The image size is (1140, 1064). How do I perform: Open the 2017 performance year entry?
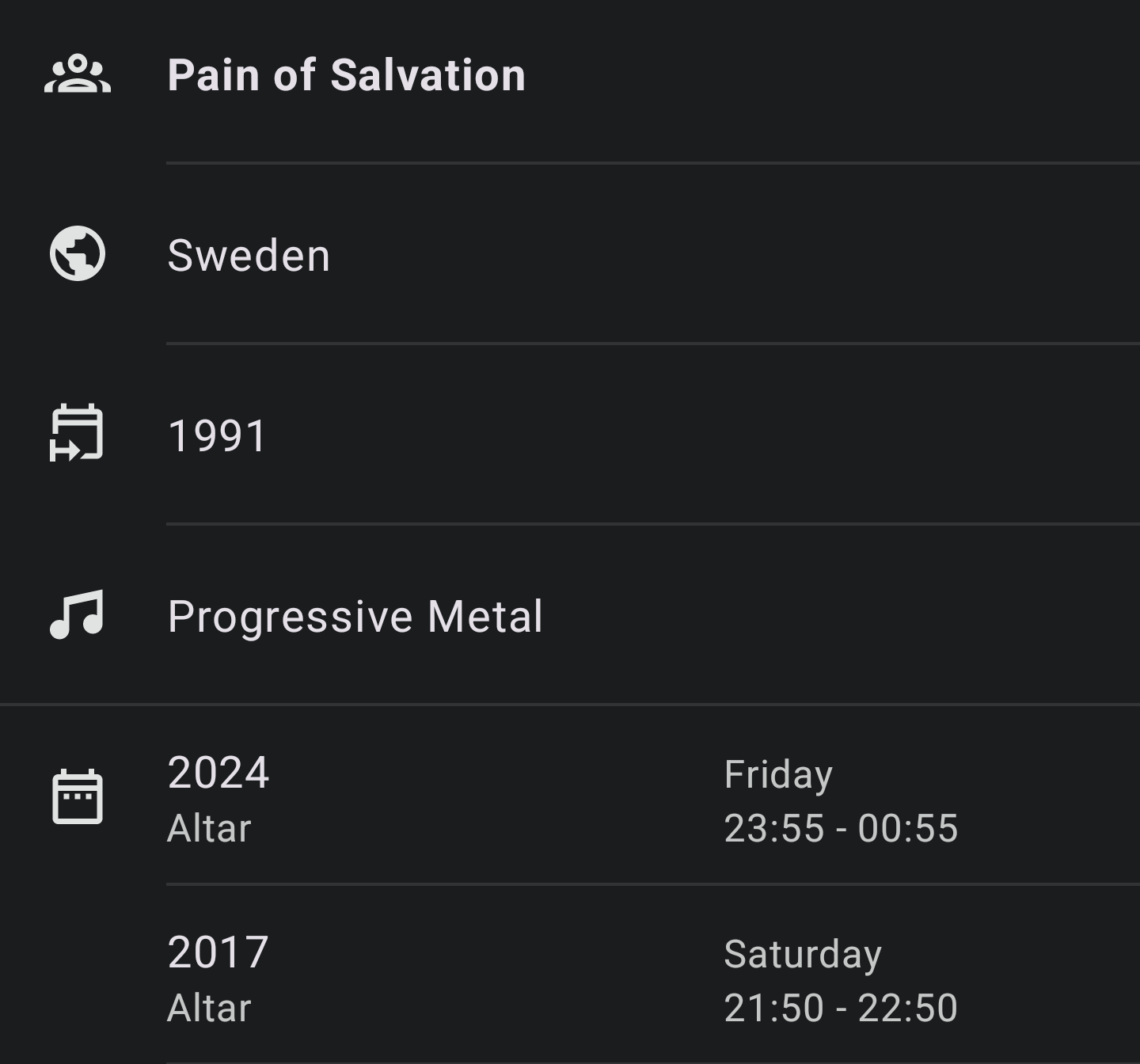tap(218, 952)
